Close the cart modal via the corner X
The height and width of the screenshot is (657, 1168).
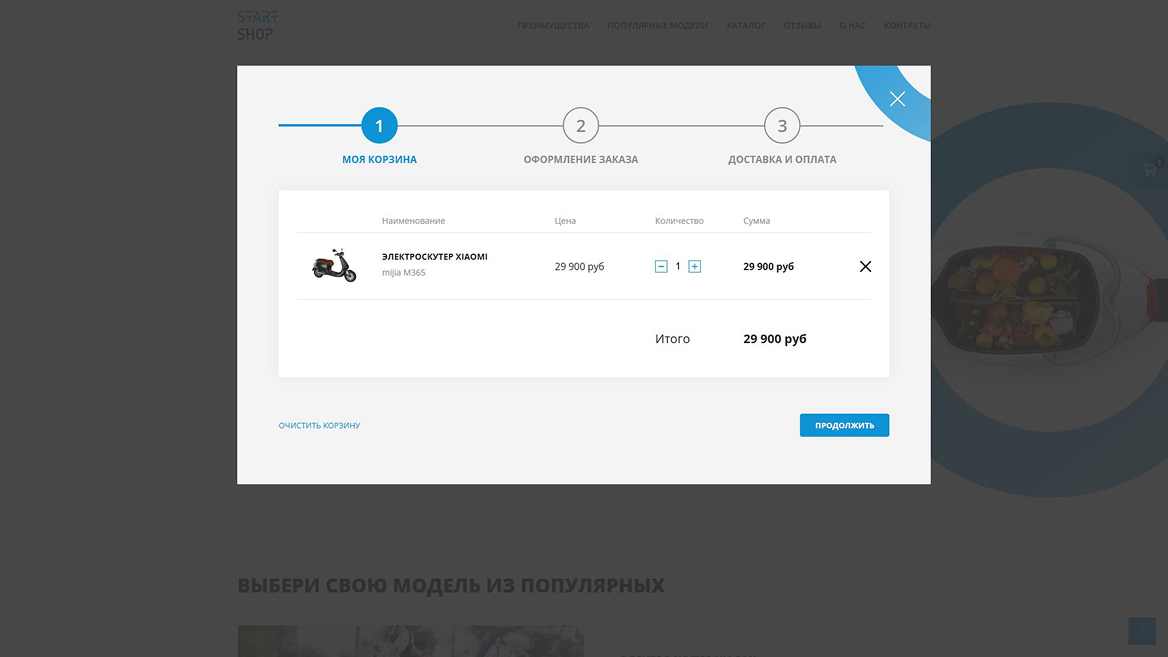897,98
